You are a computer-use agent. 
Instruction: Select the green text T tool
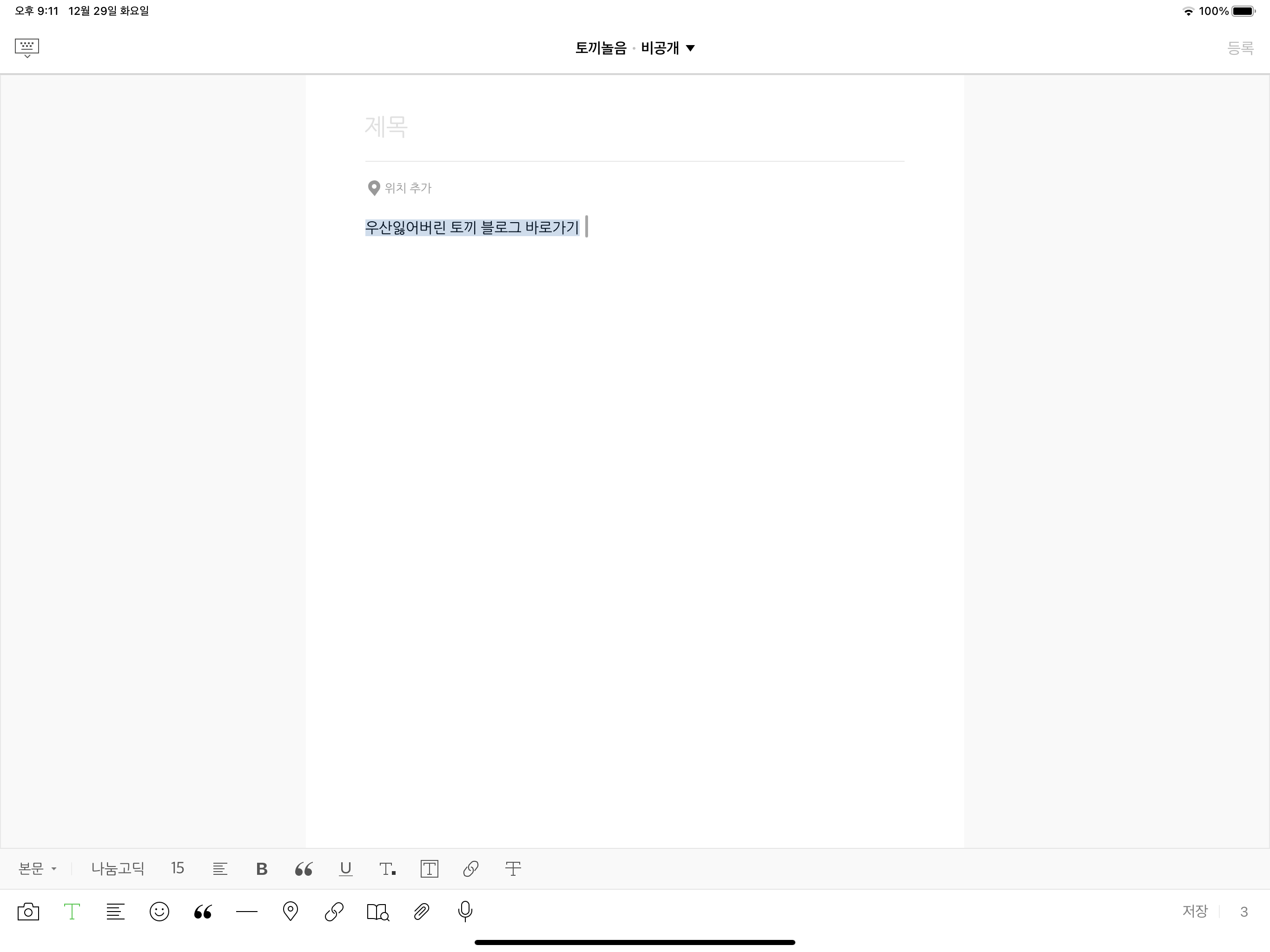pos(72,912)
